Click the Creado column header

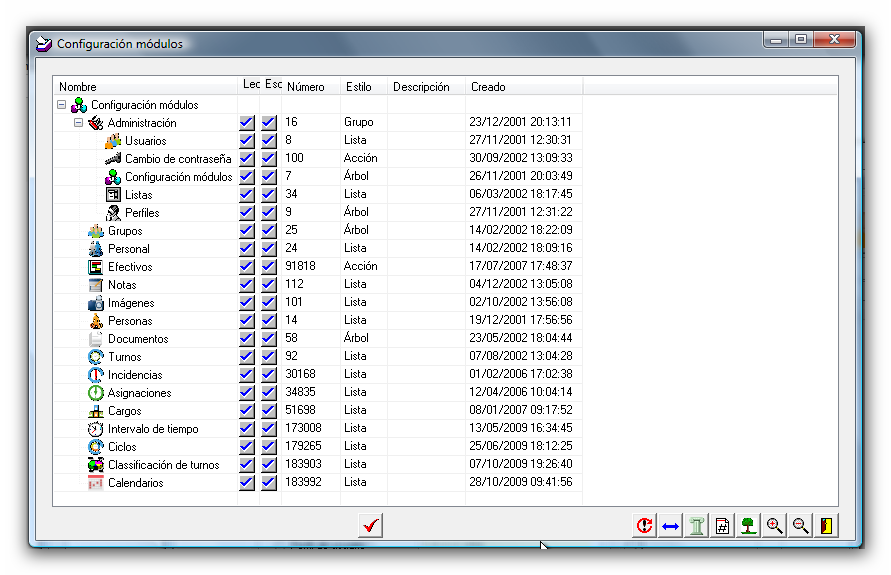pyautogui.click(x=488, y=87)
